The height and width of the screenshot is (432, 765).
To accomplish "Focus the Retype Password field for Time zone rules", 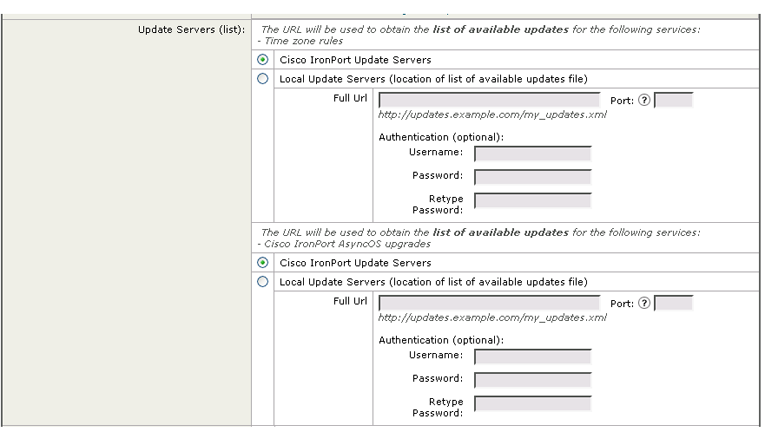I will pyautogui.click(x=533, y=200).
